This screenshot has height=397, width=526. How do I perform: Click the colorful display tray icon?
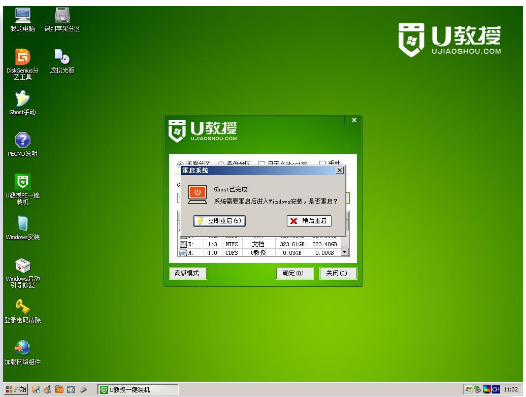click(x=486, y=389)
